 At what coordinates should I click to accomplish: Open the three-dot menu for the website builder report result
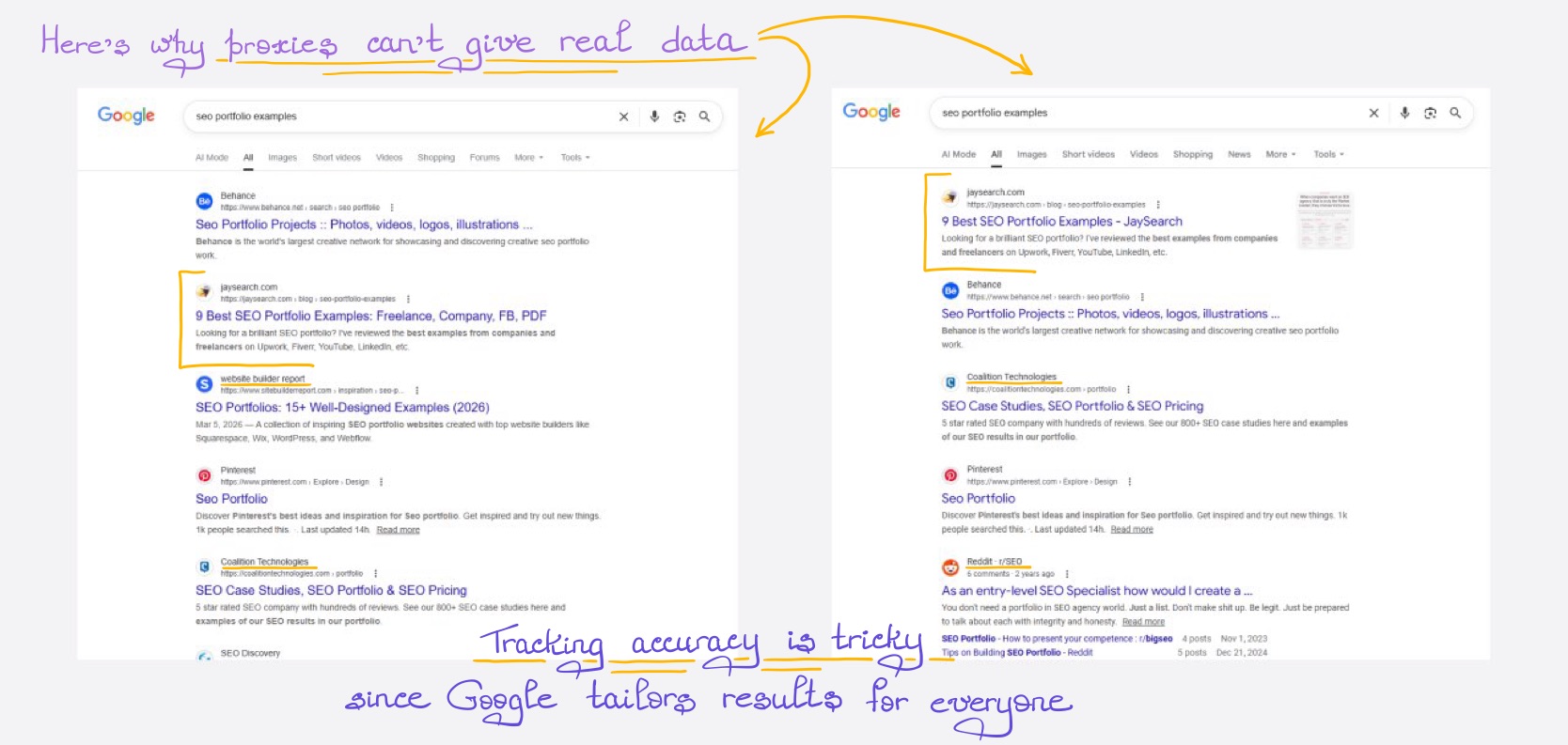[416, 390]
